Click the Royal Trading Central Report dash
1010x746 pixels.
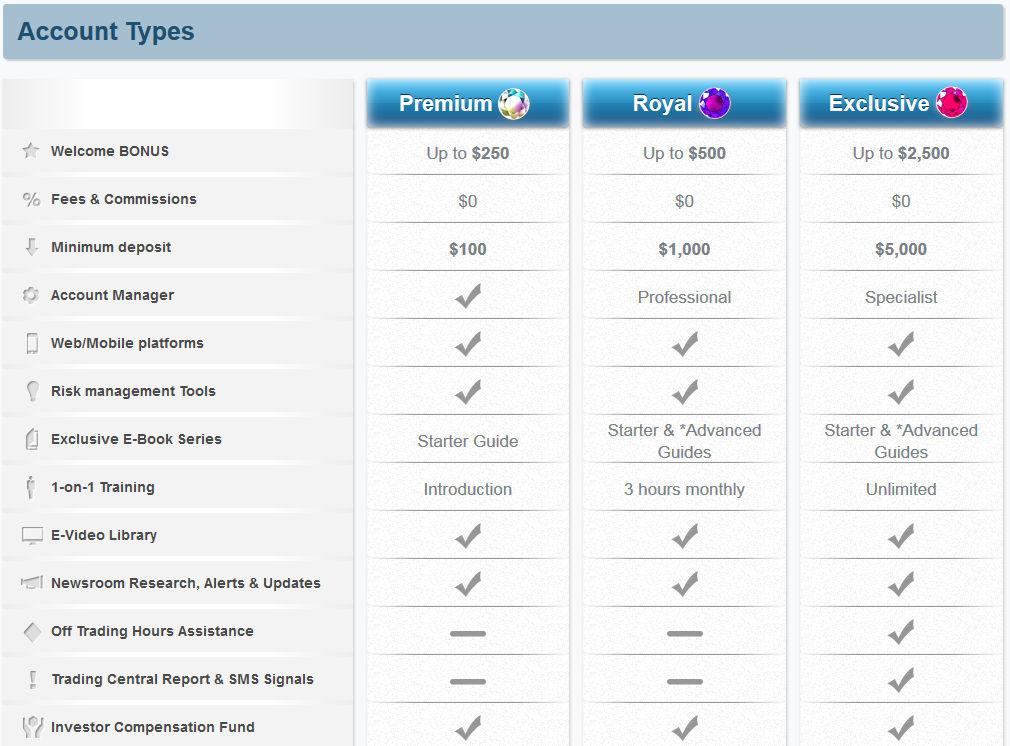[x=685, y=681]
